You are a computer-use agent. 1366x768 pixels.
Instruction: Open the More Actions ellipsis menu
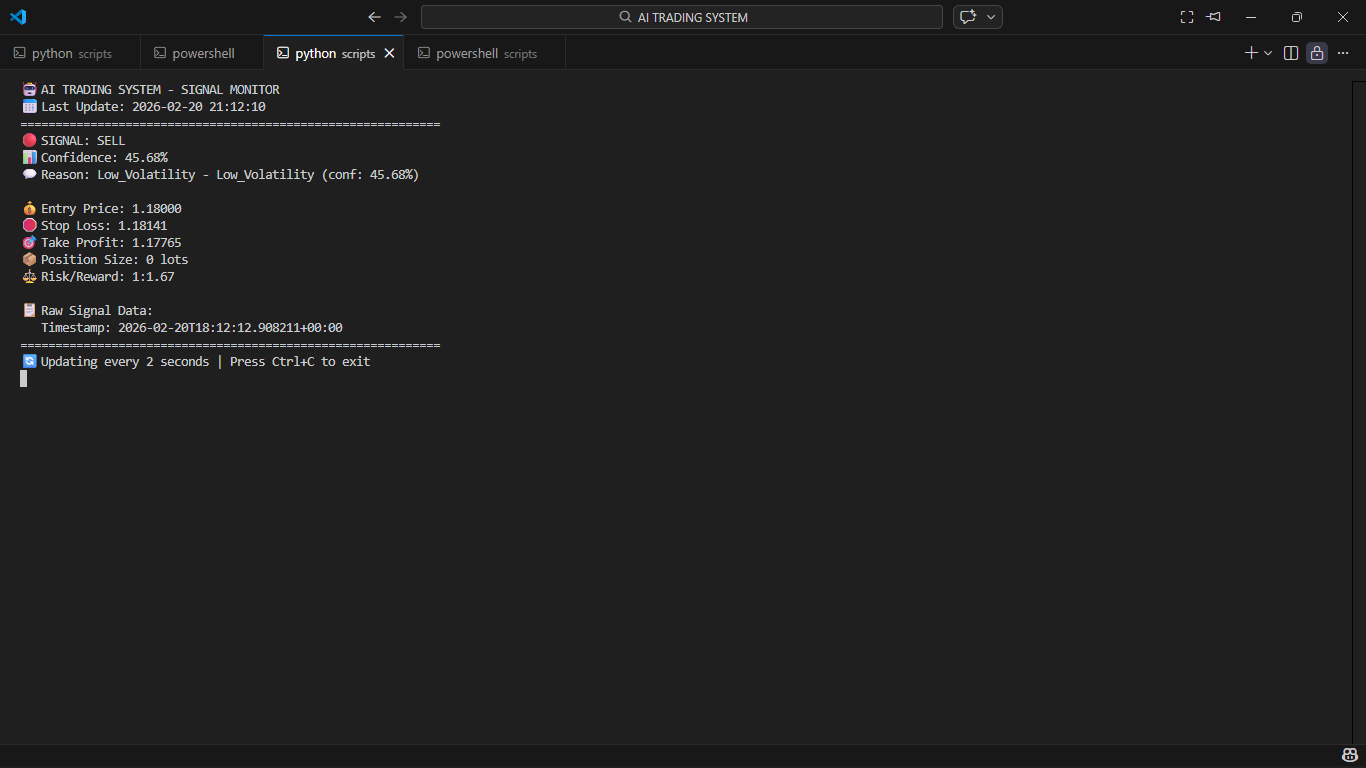(1343, 53)
